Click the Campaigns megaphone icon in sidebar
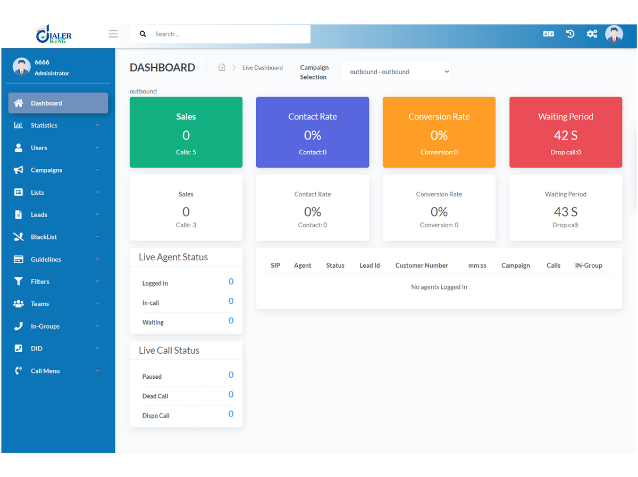The height and width of the screenshot is (477, 638). [x=18, y=170]
